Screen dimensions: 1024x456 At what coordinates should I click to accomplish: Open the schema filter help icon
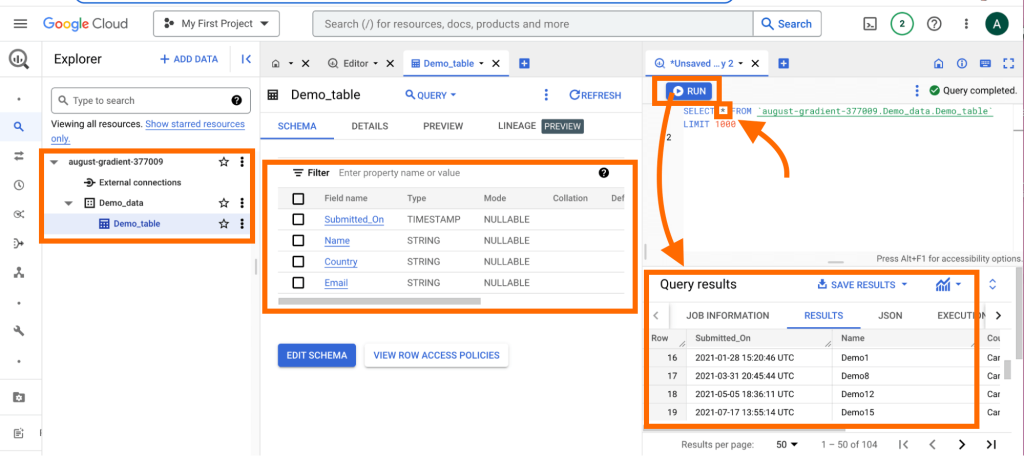coord(603,173)
